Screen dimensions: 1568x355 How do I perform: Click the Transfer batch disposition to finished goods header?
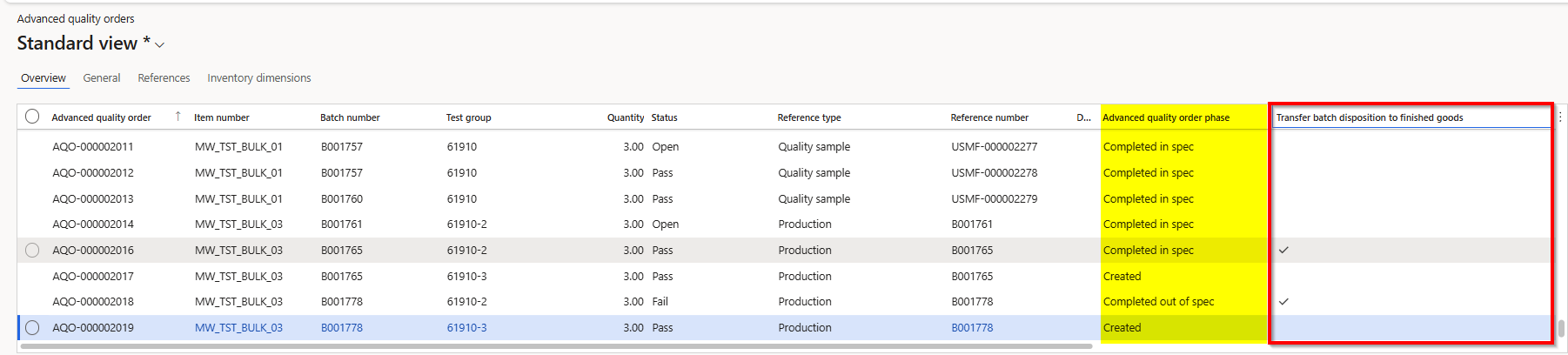1369,117
